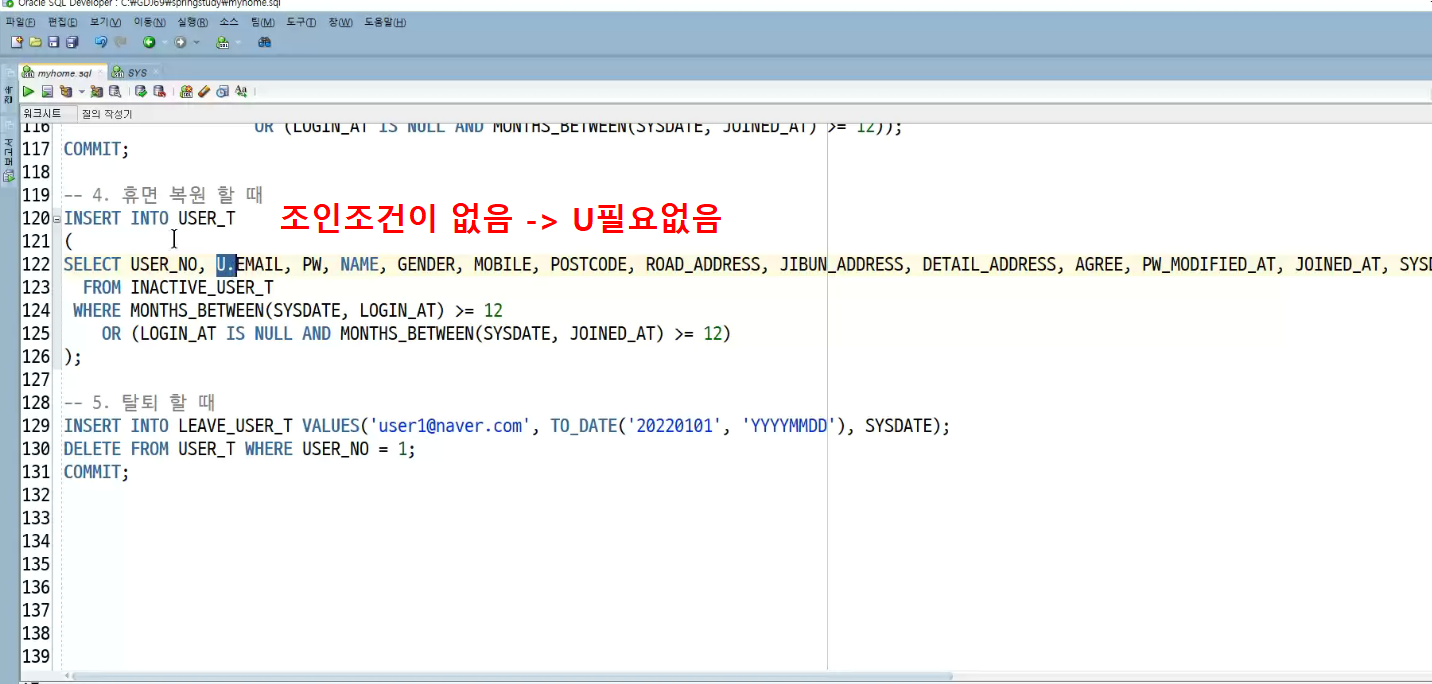This screenshot has height=684, width=1432.
Task: Save all open files
Action: coord(72,42)
